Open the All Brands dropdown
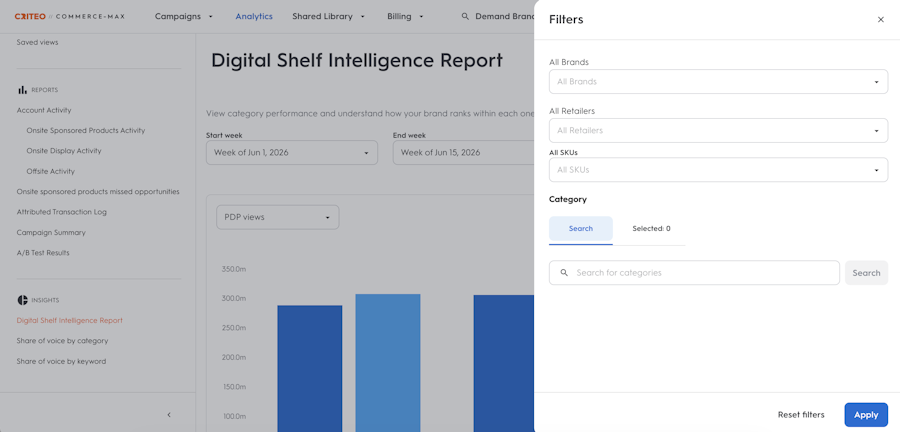The image size is (900, 432). pyautogui.click(x=718, y=81)
